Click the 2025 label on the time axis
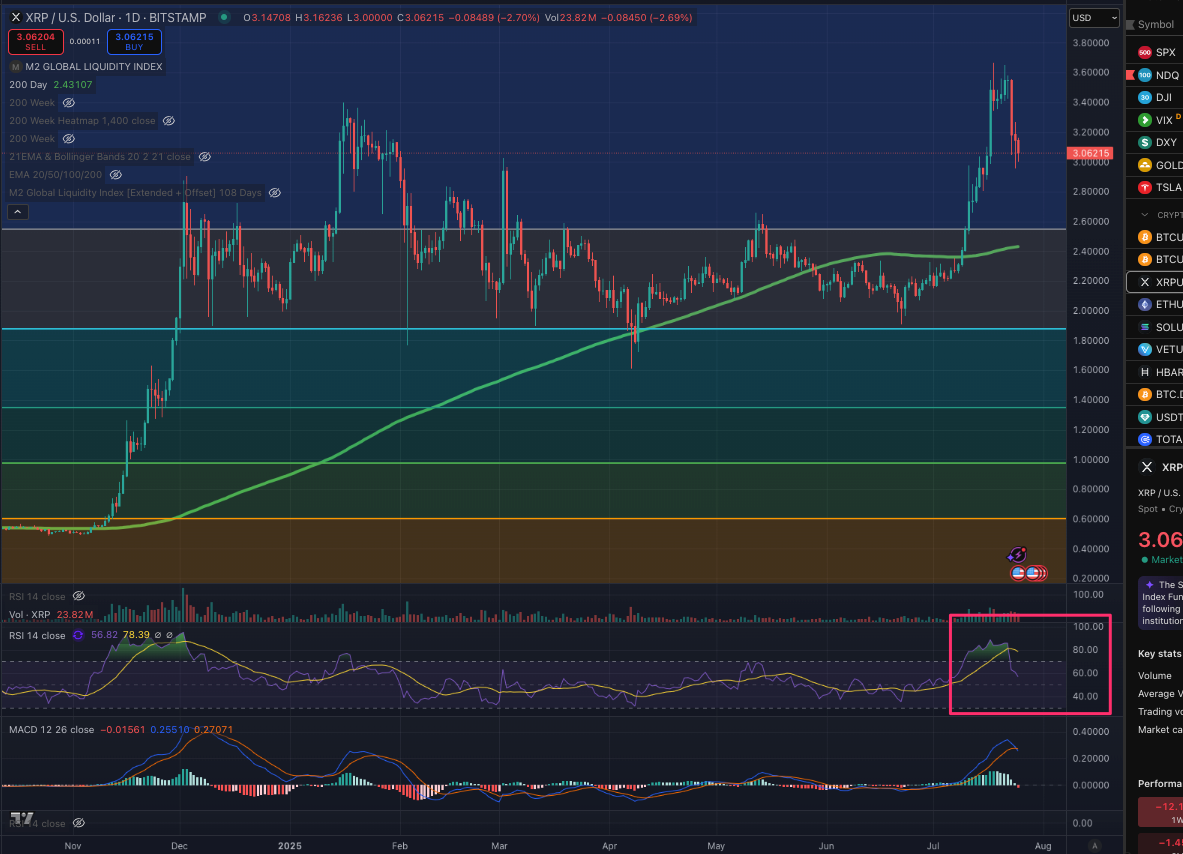 click(x=290, y=846)
